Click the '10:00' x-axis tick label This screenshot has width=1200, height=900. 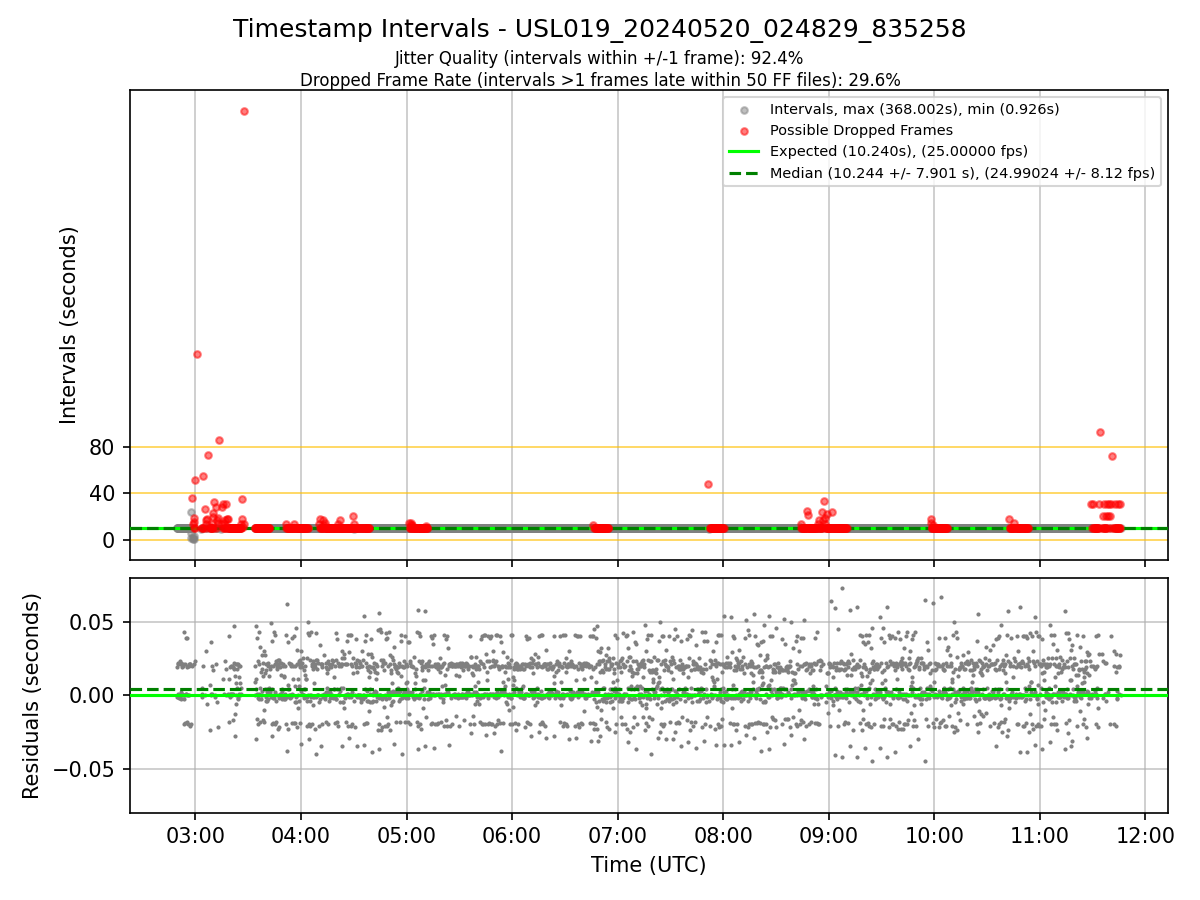tap(934, 835)
